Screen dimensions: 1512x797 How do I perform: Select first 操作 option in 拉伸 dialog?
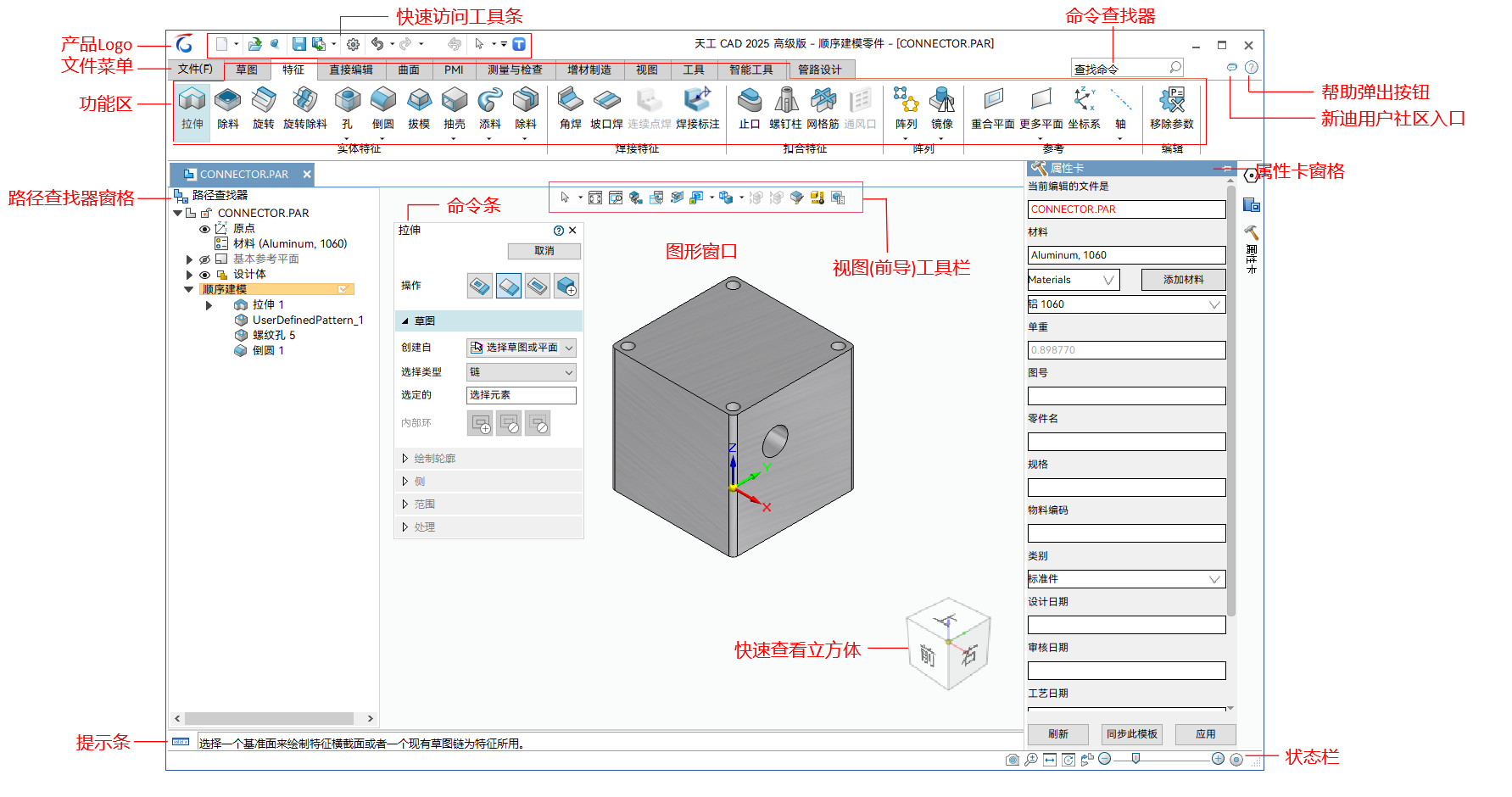[x=480, y=286]
